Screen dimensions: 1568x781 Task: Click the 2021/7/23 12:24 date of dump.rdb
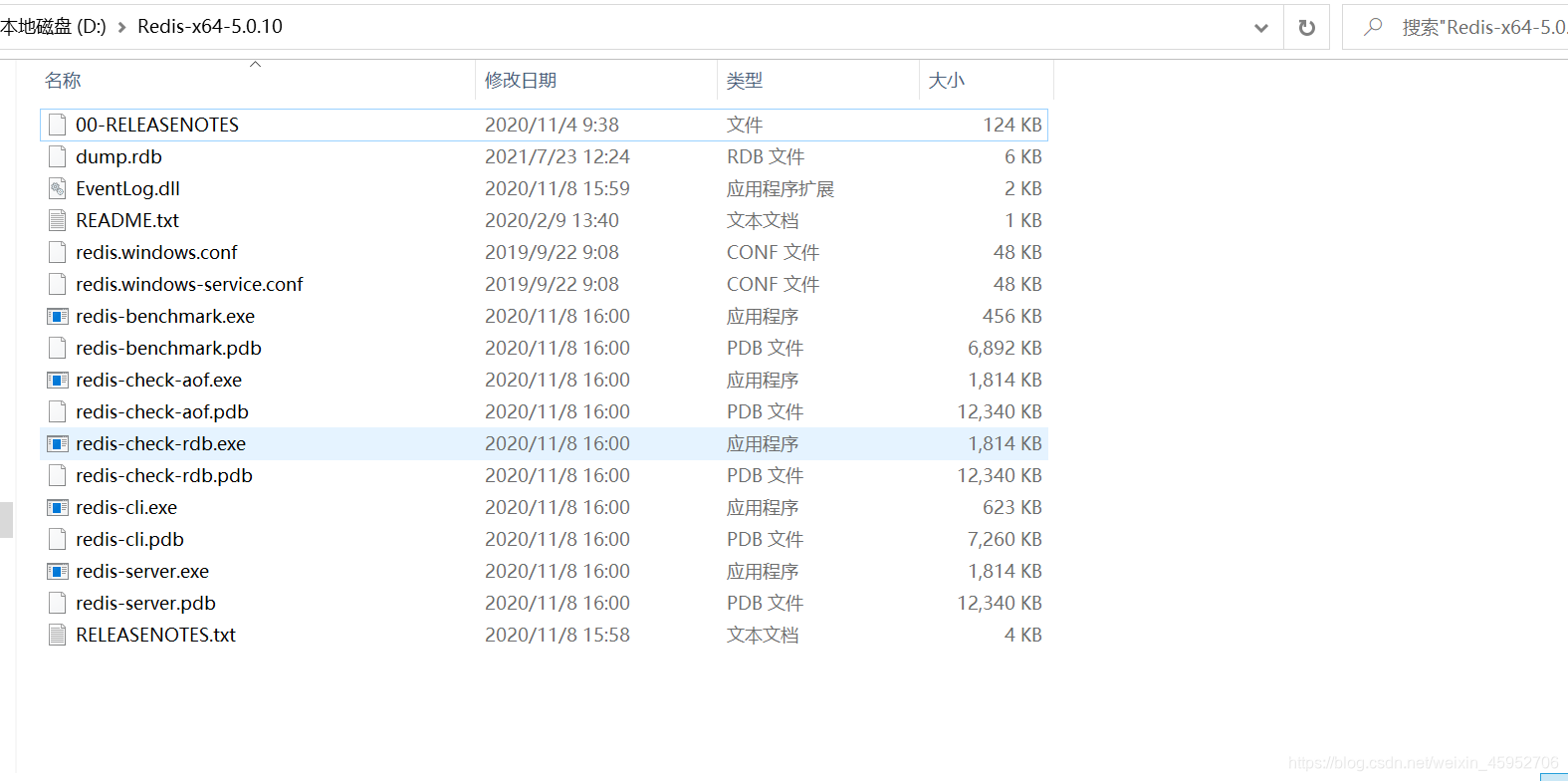(x=558, y=156)
